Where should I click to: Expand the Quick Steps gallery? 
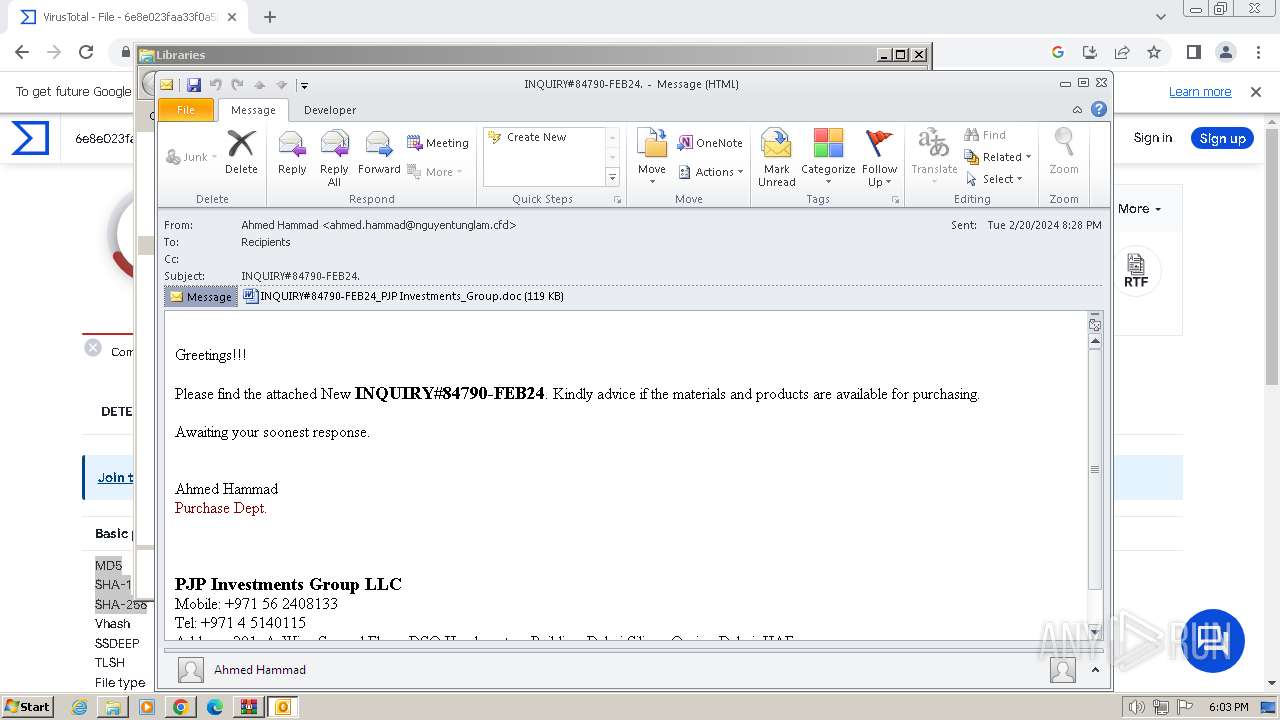click(613, 178)
